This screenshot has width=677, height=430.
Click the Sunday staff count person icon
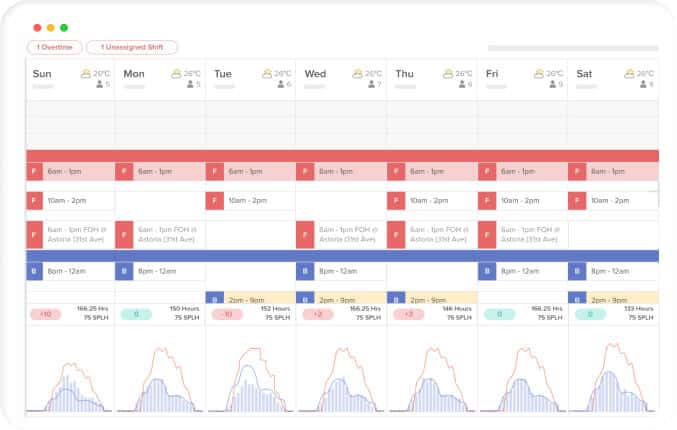pyautogui.click(x=99, y=84)
